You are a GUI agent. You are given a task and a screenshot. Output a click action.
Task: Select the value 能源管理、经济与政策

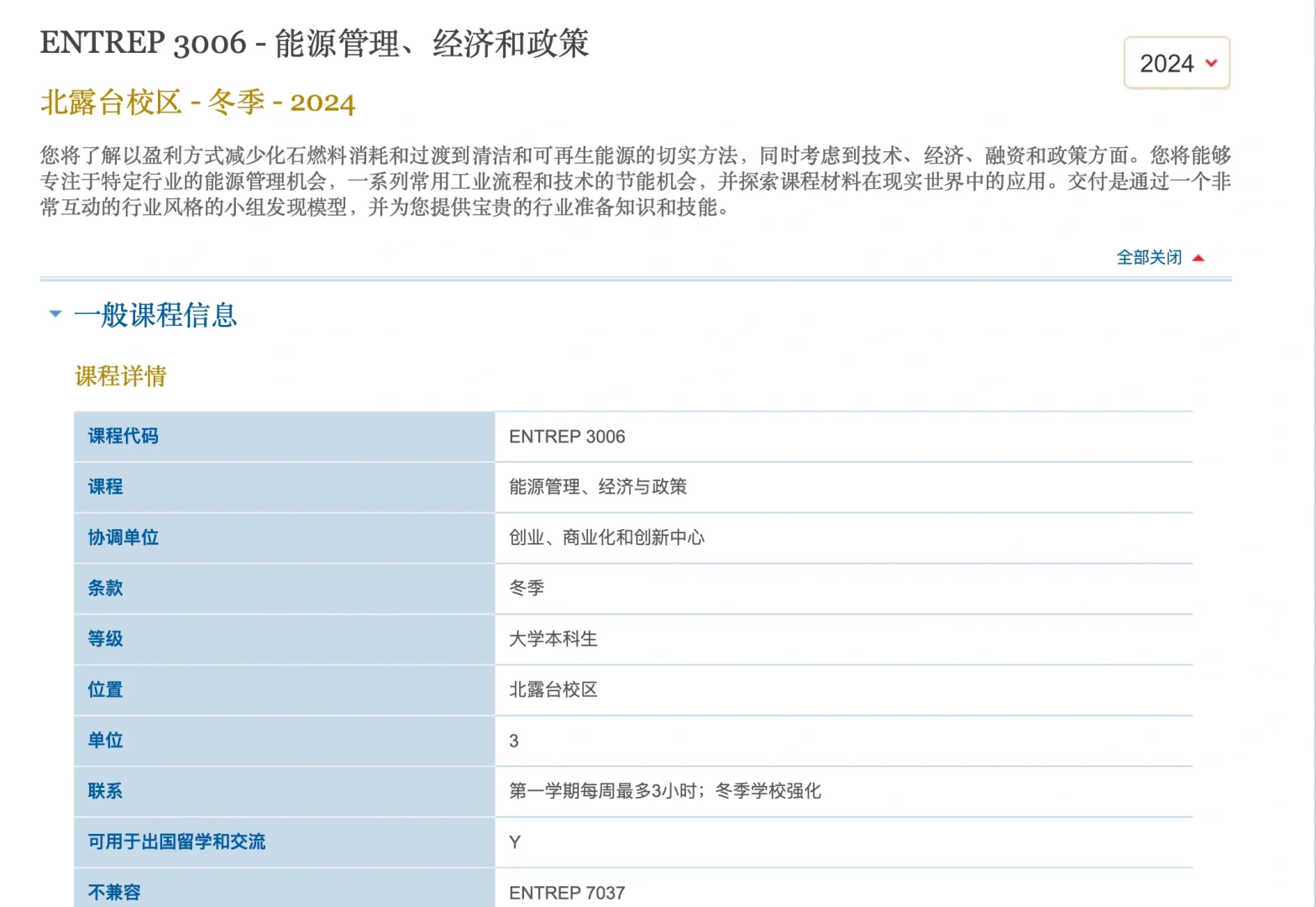click(598, 486)
